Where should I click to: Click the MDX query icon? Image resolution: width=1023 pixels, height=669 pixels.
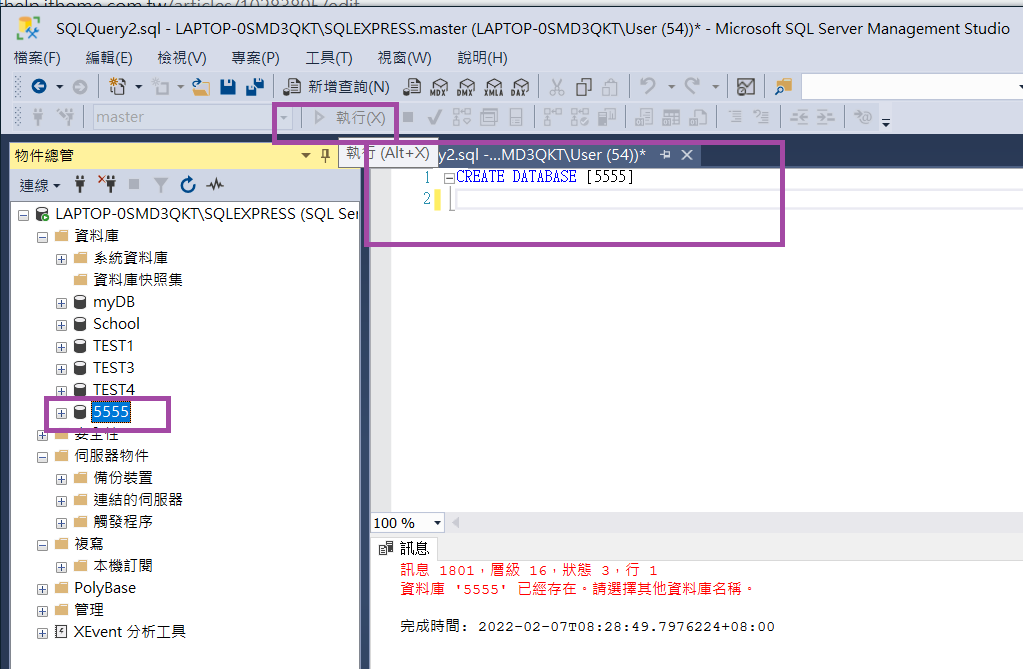point(440,87)
